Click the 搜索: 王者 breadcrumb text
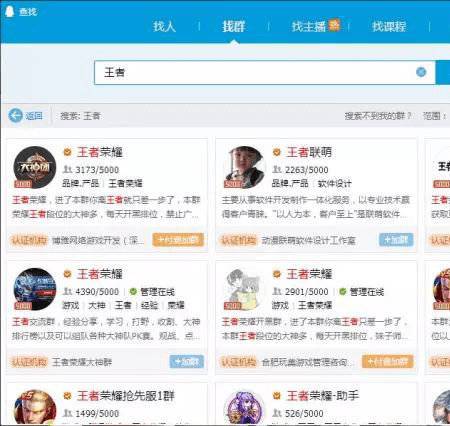The height and width of the screenshot is (426, 450). coord(80,116)
